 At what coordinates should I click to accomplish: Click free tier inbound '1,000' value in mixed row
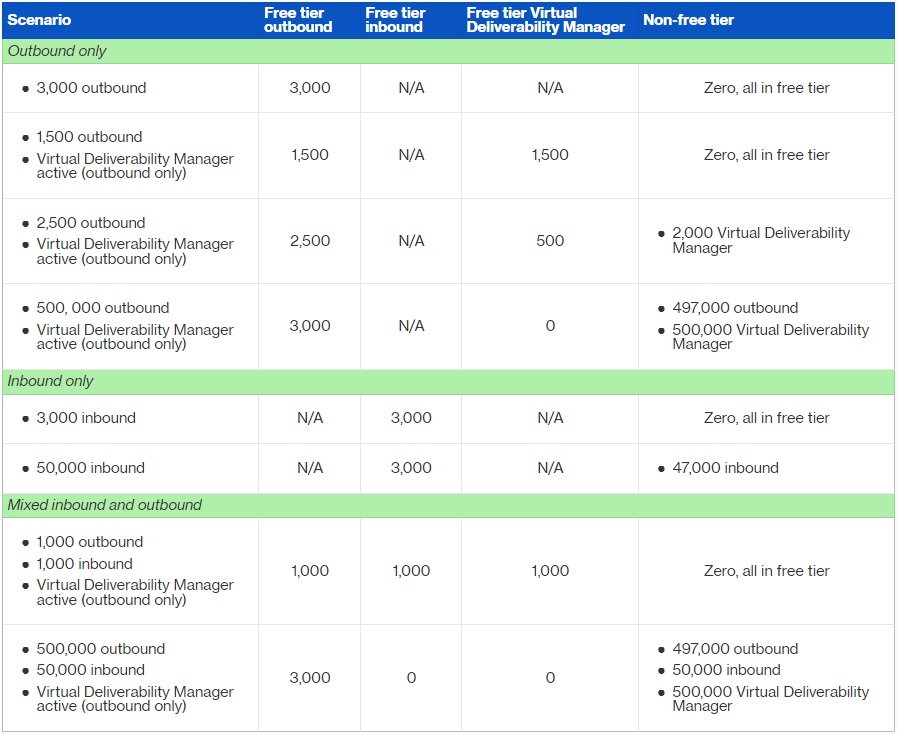tap(411, 571)
